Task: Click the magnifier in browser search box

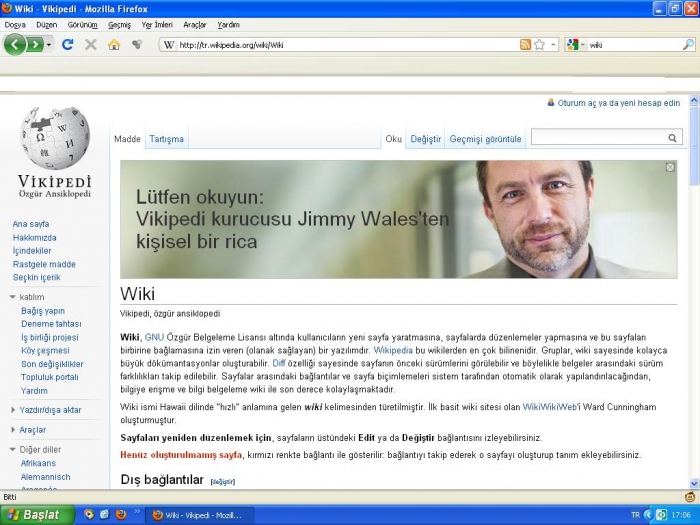Action: [688, 44]
